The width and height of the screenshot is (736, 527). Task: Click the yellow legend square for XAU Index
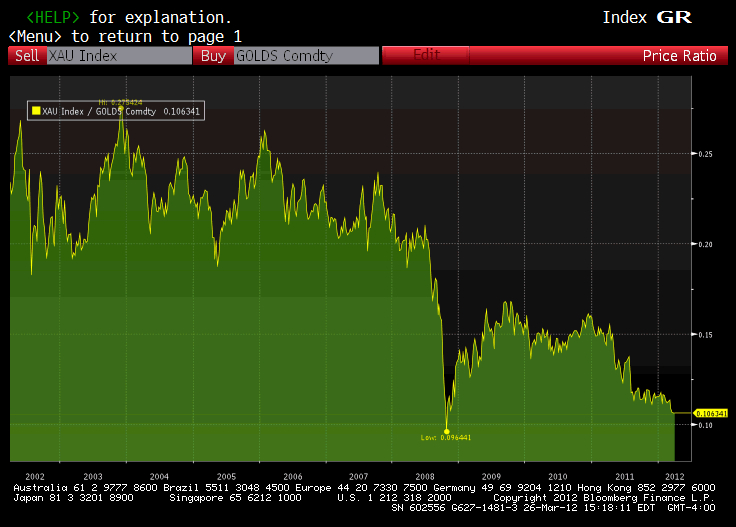point(37,112)
